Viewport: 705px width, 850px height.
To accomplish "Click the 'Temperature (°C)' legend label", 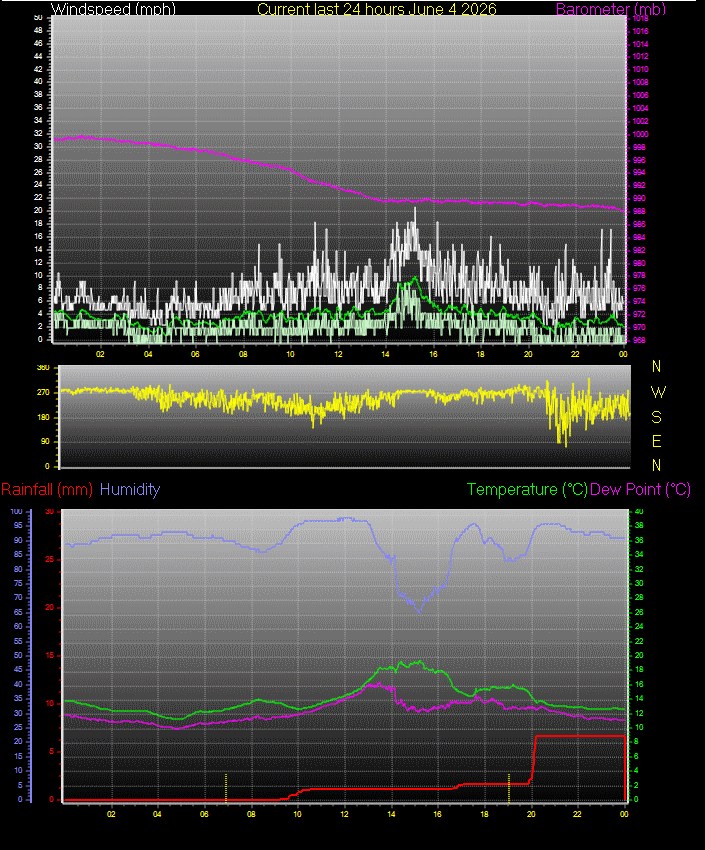I will pyautogui.click(x=527, y=490).
